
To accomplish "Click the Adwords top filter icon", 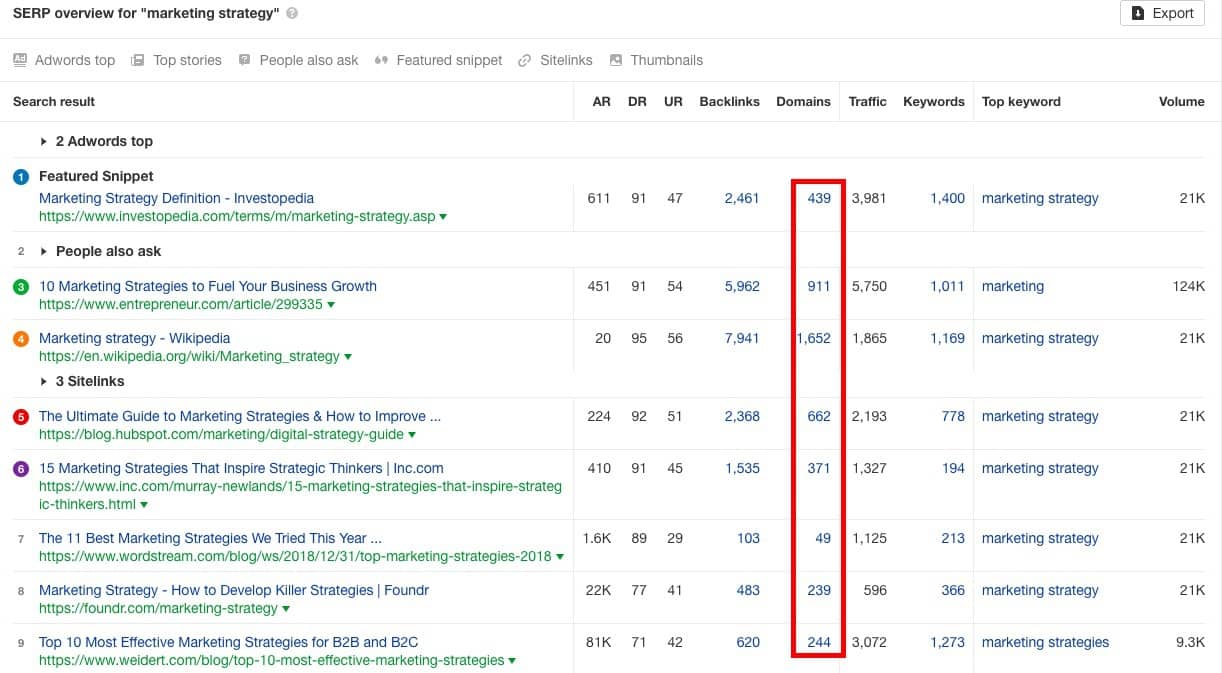I will pos(21,60).
